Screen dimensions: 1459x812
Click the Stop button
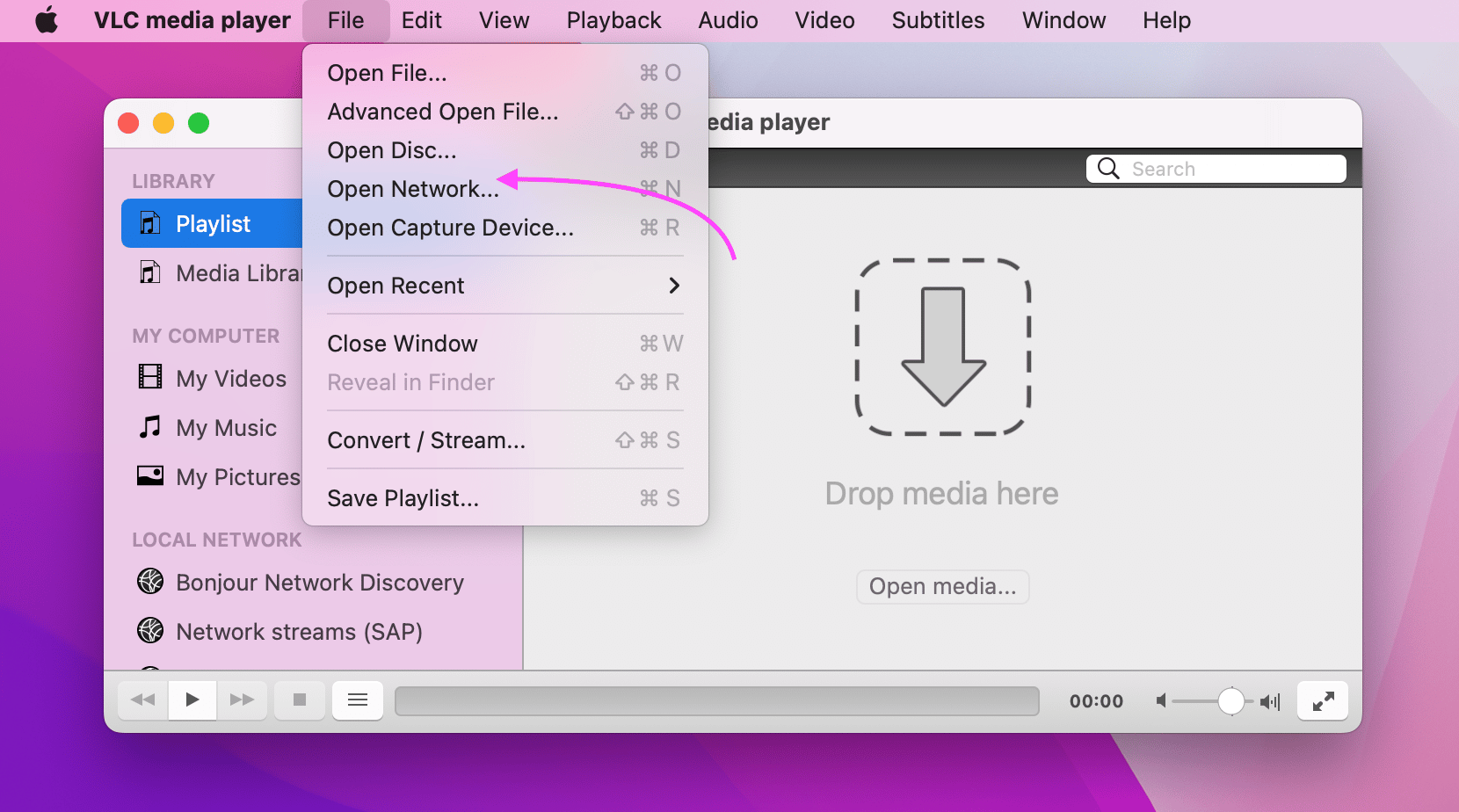click(x=300, y=700)
